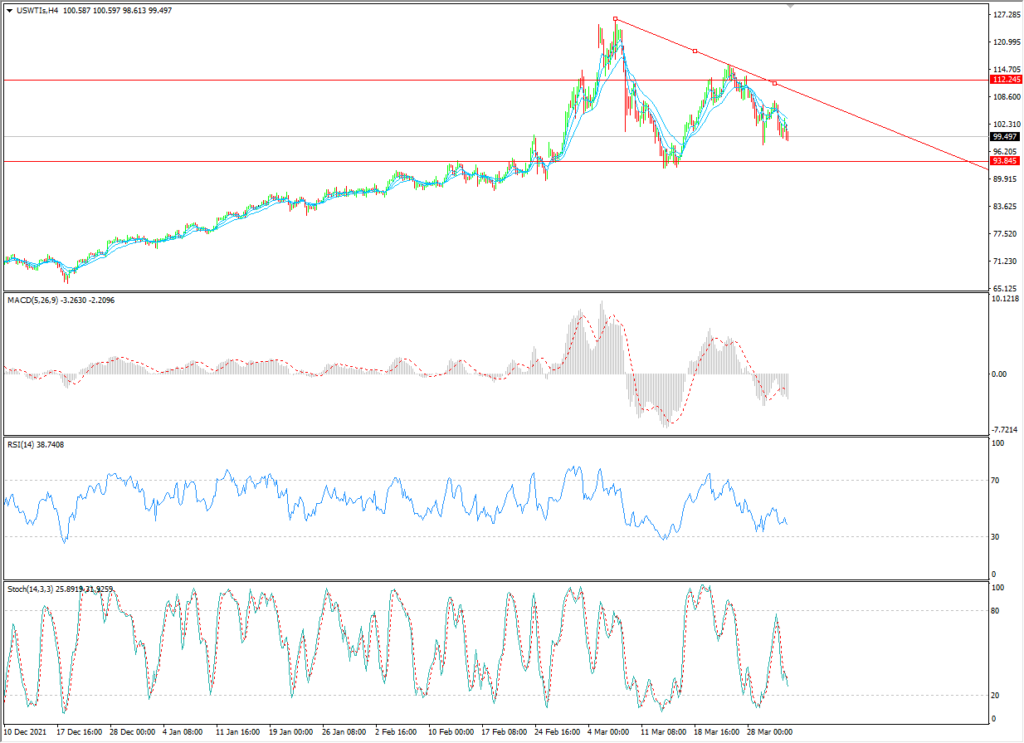The width and height of the screenshot is (1024, 743).
Task: Click the 24 Feb 16:00 date label
Action: pyautogui.click(x=557, y=732)
